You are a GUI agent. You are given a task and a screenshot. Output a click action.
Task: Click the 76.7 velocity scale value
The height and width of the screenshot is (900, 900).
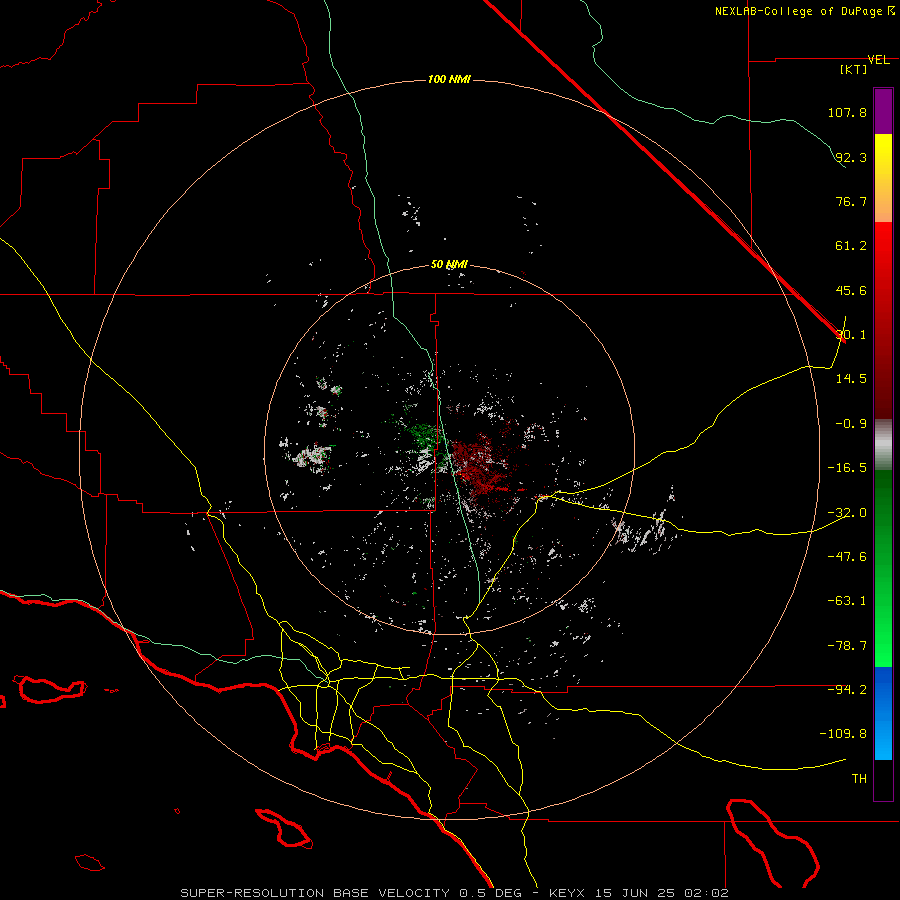851,201
